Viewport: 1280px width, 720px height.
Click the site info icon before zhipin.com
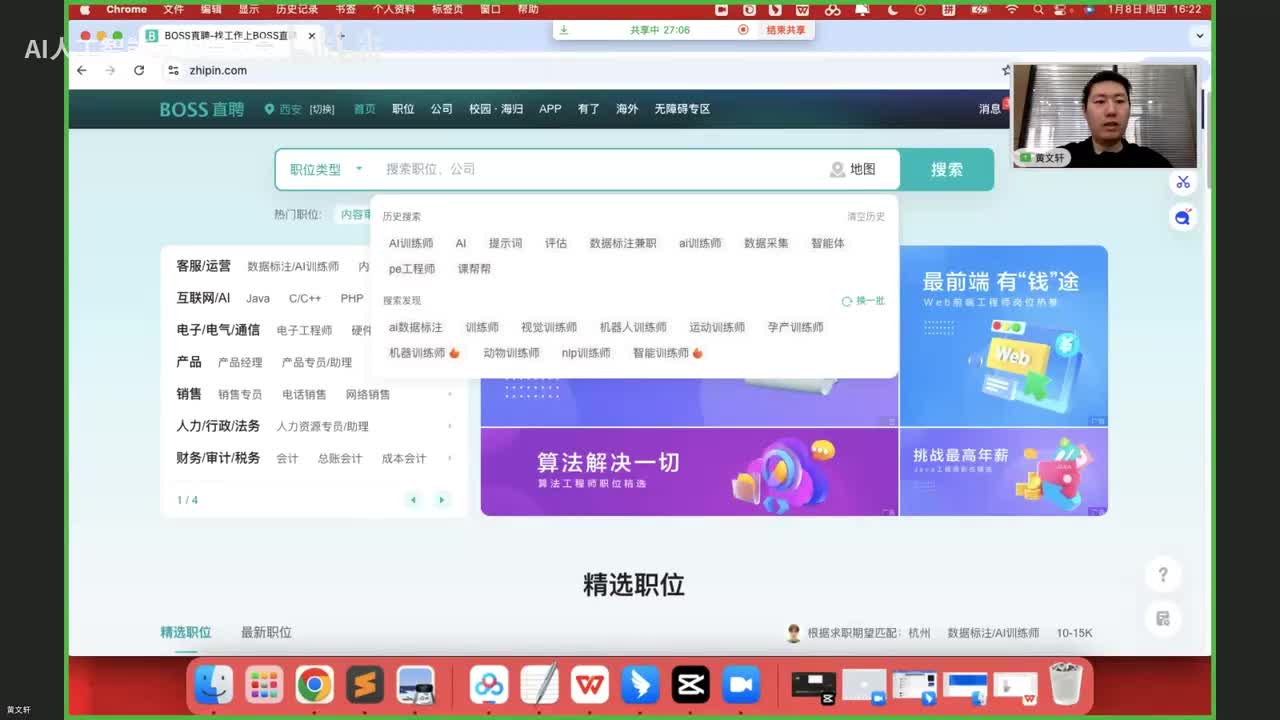tap(173, 70)
